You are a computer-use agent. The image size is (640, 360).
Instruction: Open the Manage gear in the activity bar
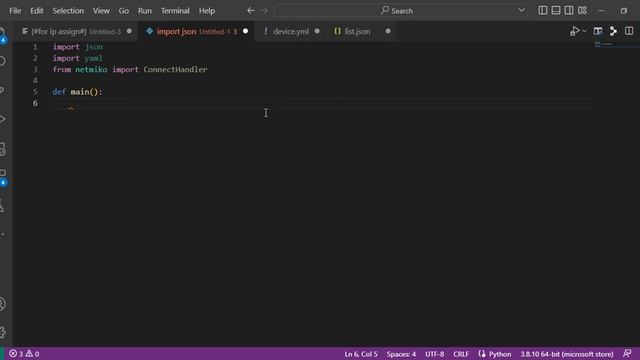(x=3, y=333)
